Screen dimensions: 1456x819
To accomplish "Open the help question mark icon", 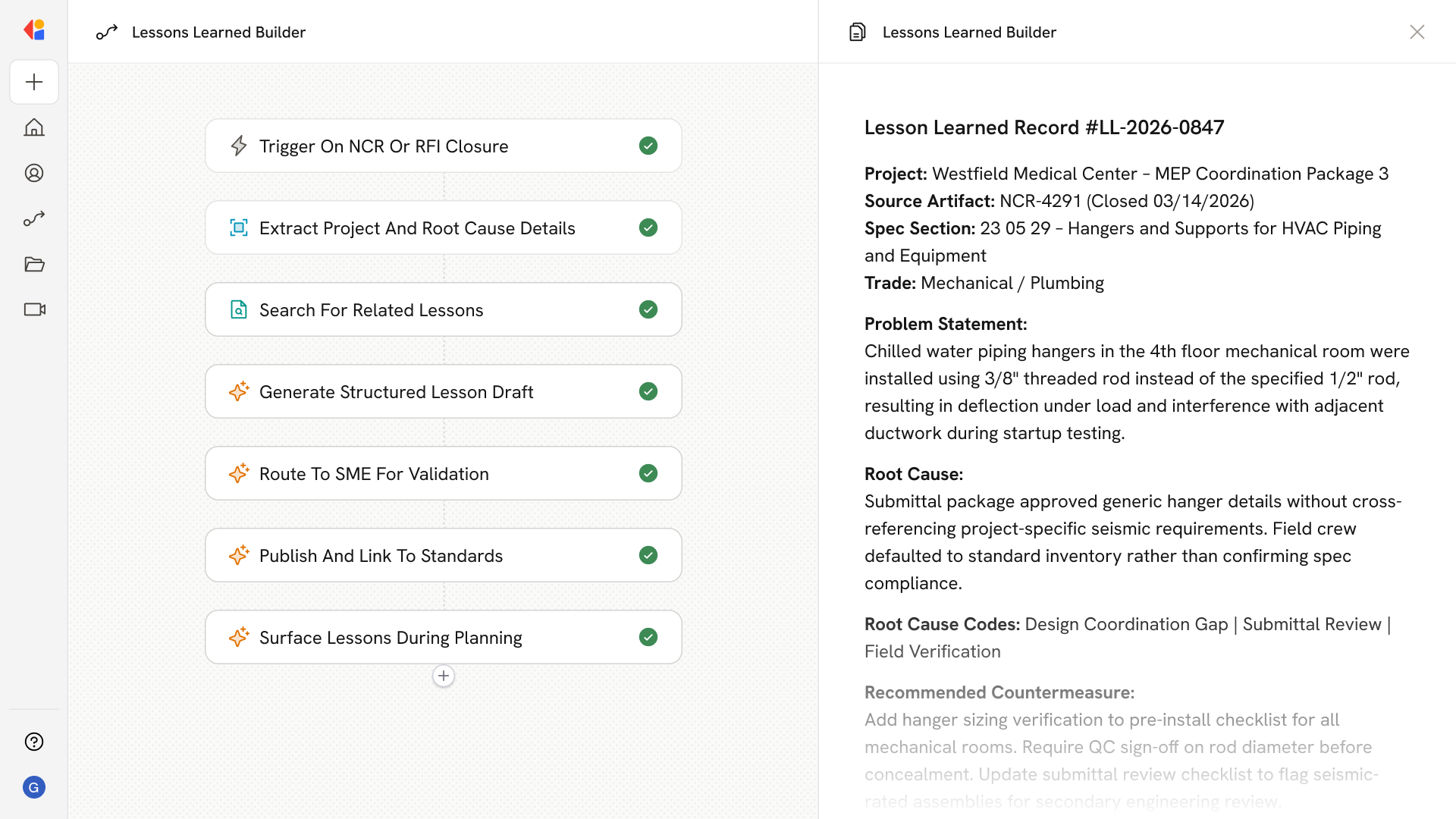I will [34, 742].
